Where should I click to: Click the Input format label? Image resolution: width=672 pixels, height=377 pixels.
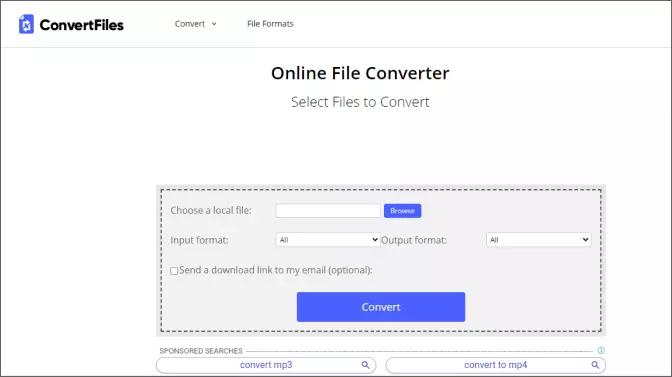pos(199,240)
